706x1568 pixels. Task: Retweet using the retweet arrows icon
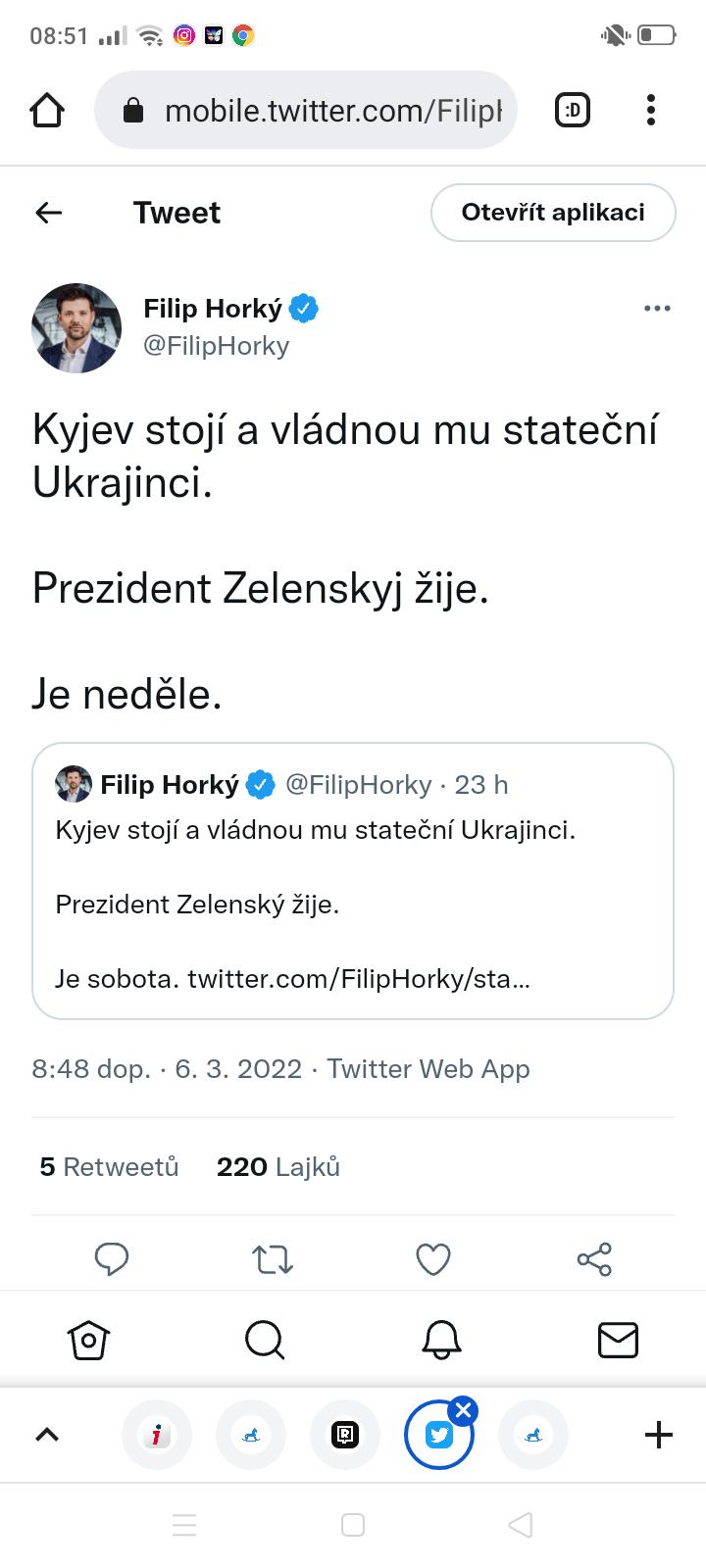(x=273, y=1259)
